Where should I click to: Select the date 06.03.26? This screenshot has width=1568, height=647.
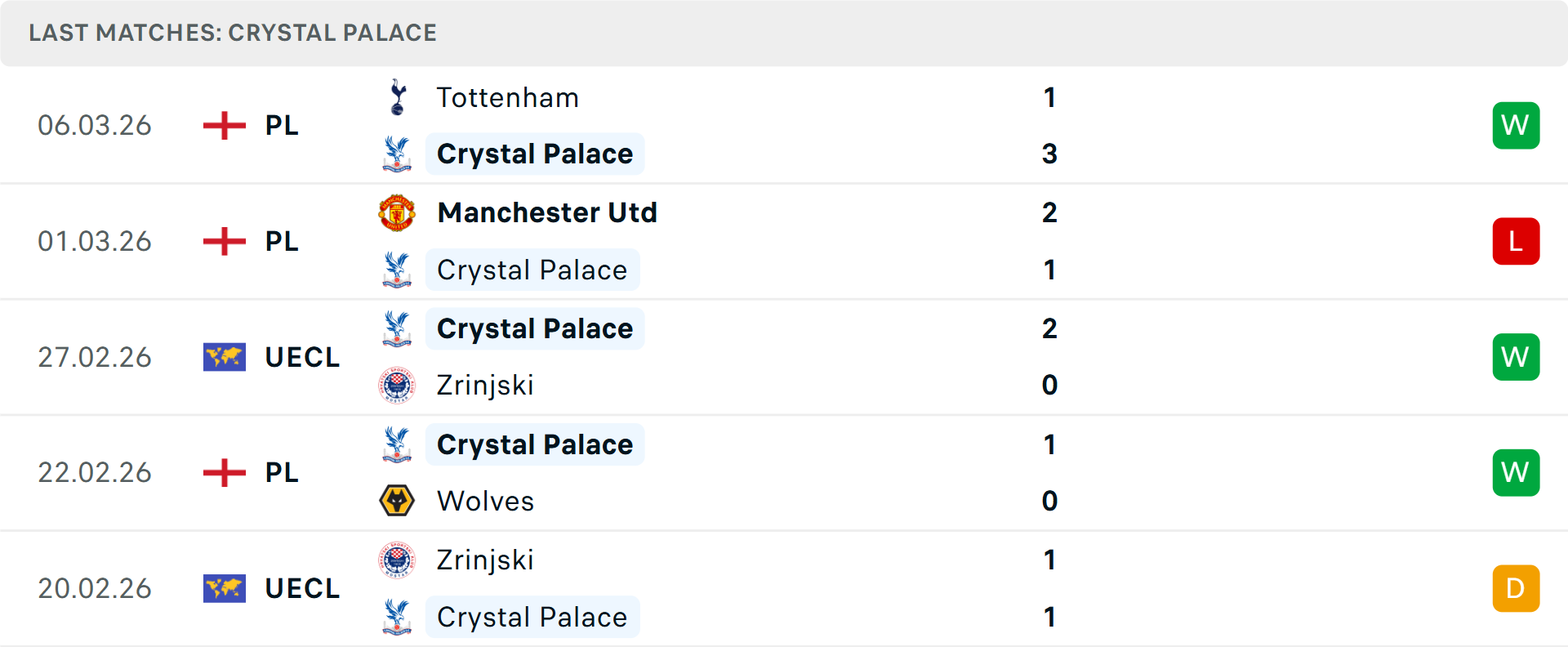(95, 125)
